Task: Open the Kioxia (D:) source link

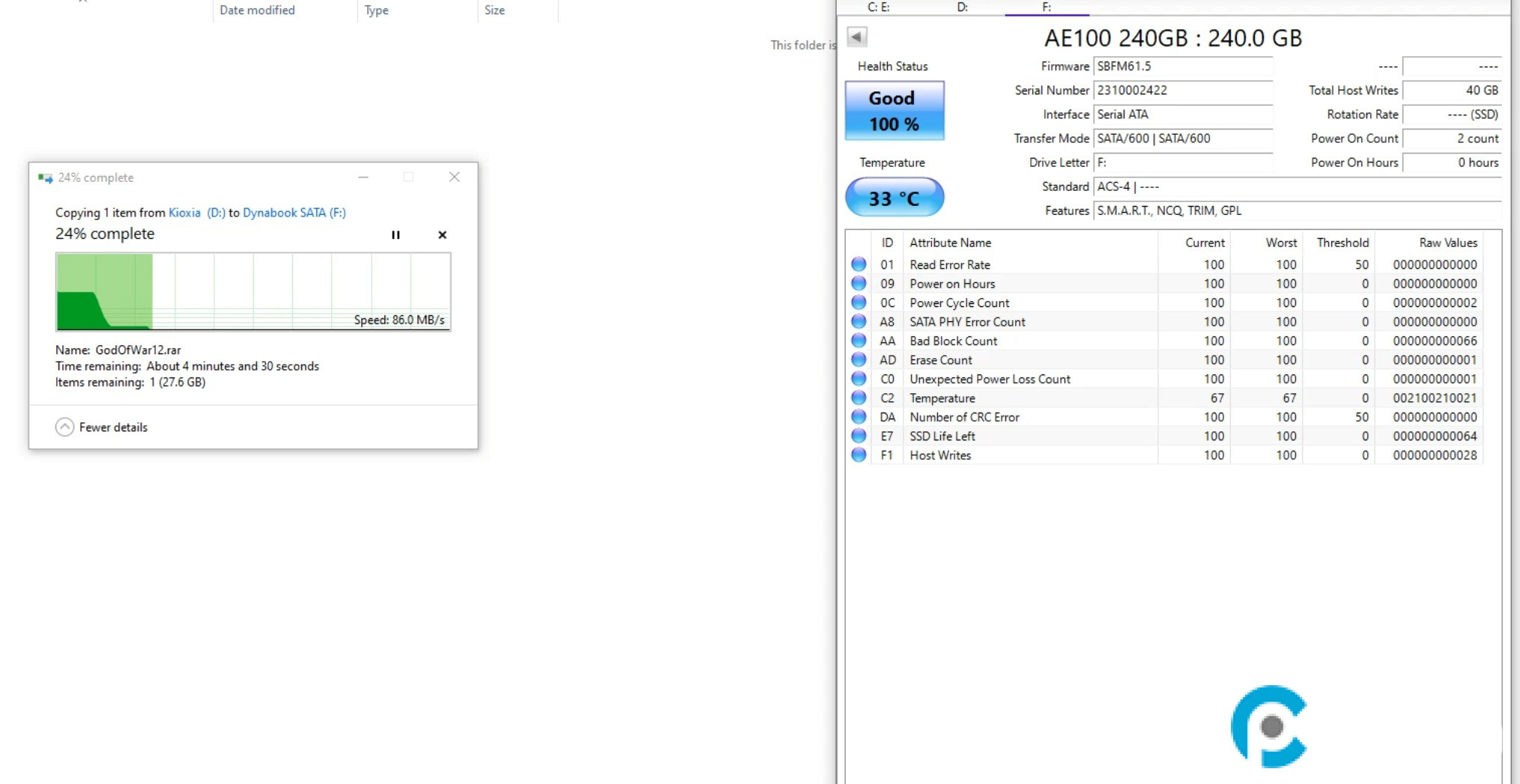Action: (196, 213)
